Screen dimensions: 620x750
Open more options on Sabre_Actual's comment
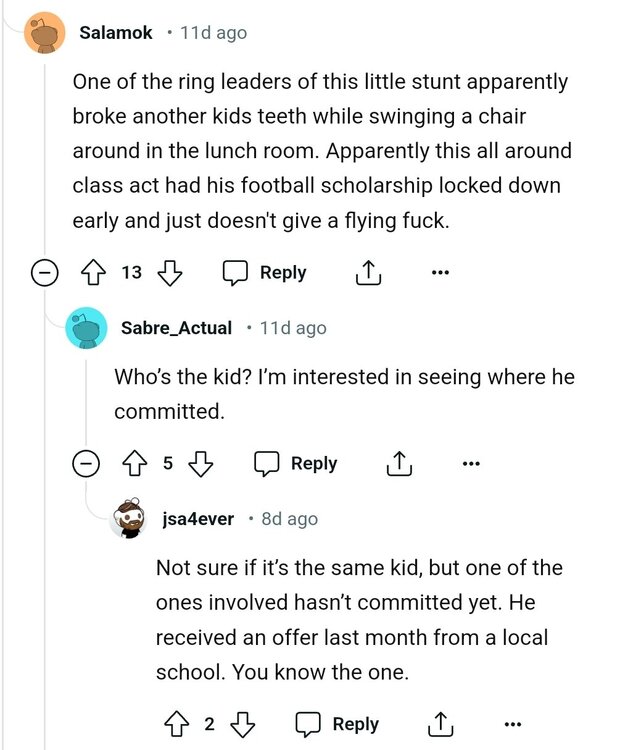click(471, 464)
